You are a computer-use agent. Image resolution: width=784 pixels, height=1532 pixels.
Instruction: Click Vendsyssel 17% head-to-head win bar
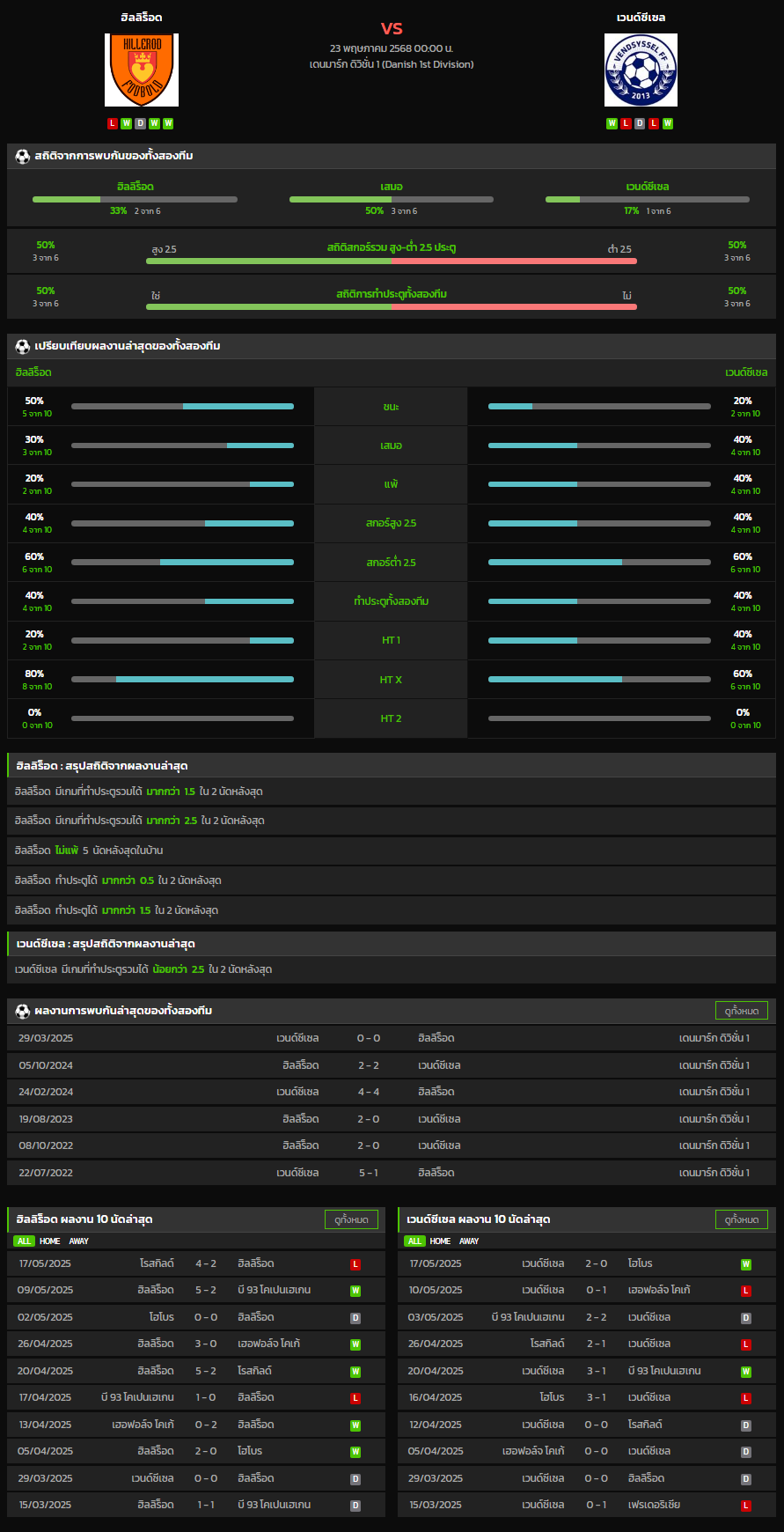point(648,200)
